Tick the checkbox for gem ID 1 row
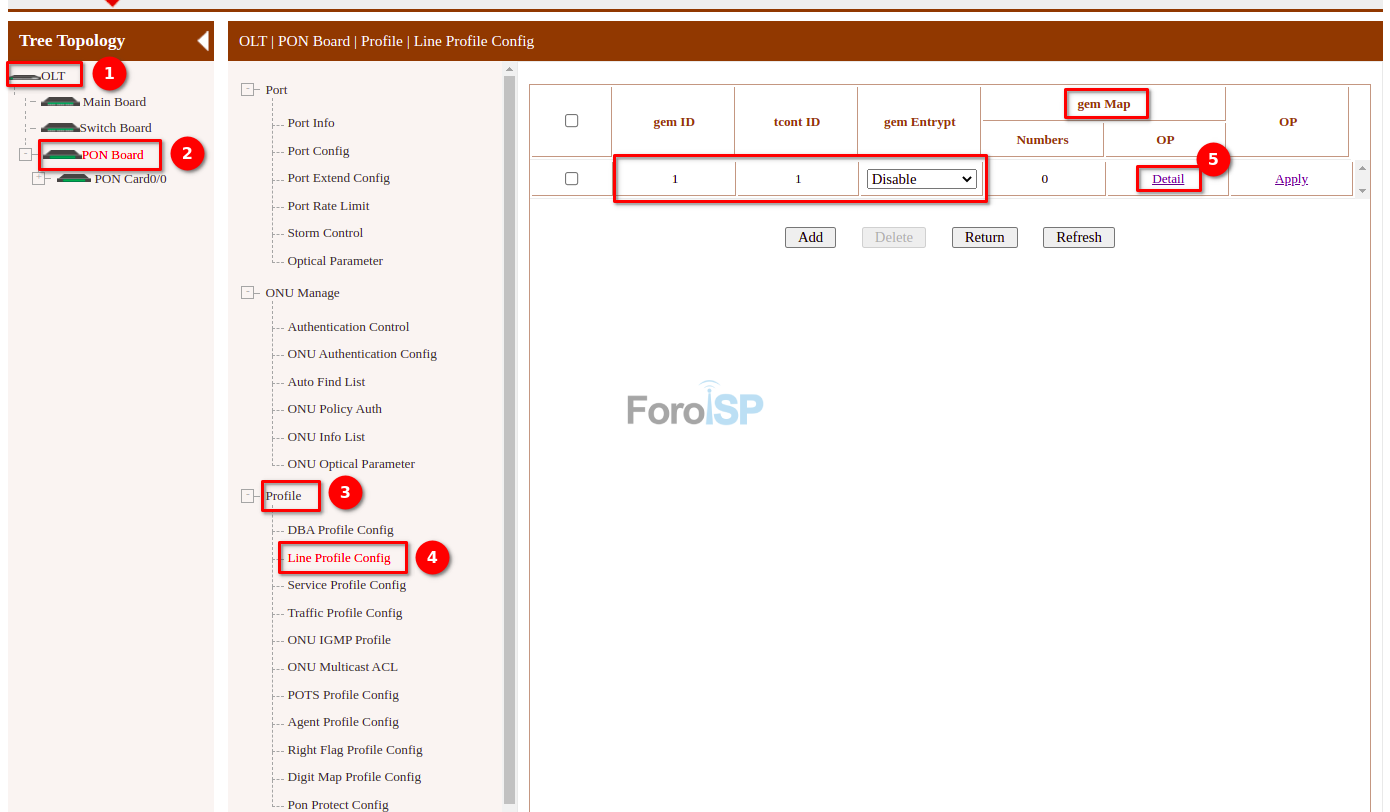Viewport: 1390px width, 812px height. pyautogui.click(x=572, y=179)
